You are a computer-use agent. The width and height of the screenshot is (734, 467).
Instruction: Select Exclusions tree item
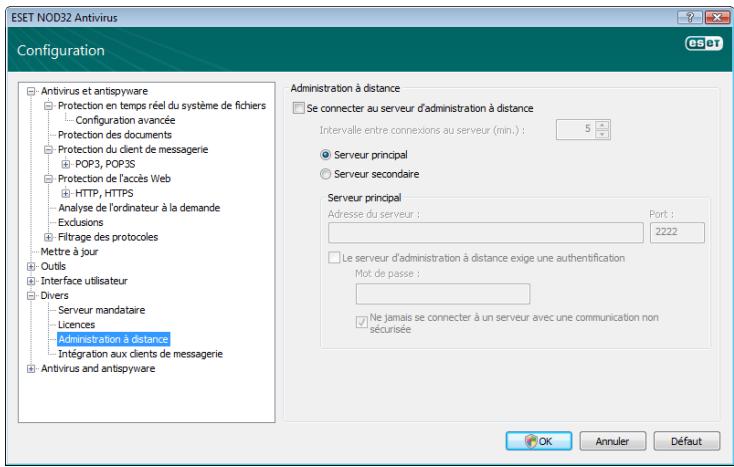(81, 222)
